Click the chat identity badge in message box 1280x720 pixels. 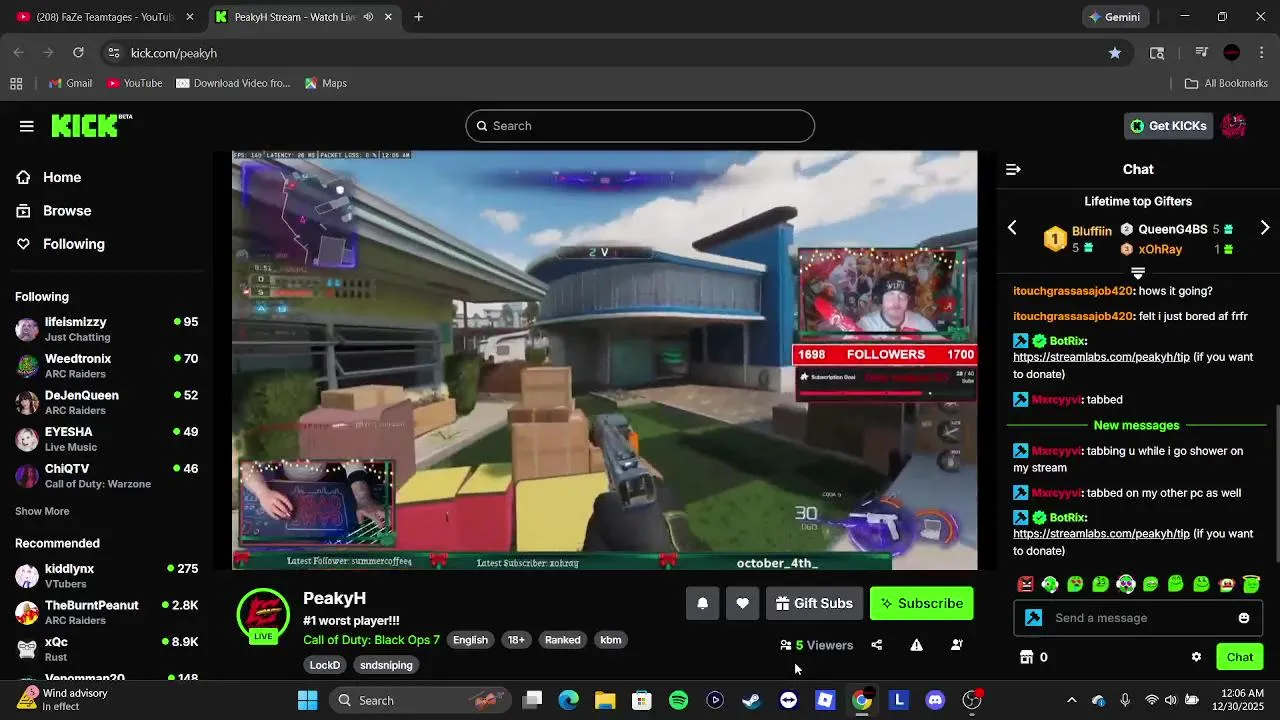(x=1034, y=618)
